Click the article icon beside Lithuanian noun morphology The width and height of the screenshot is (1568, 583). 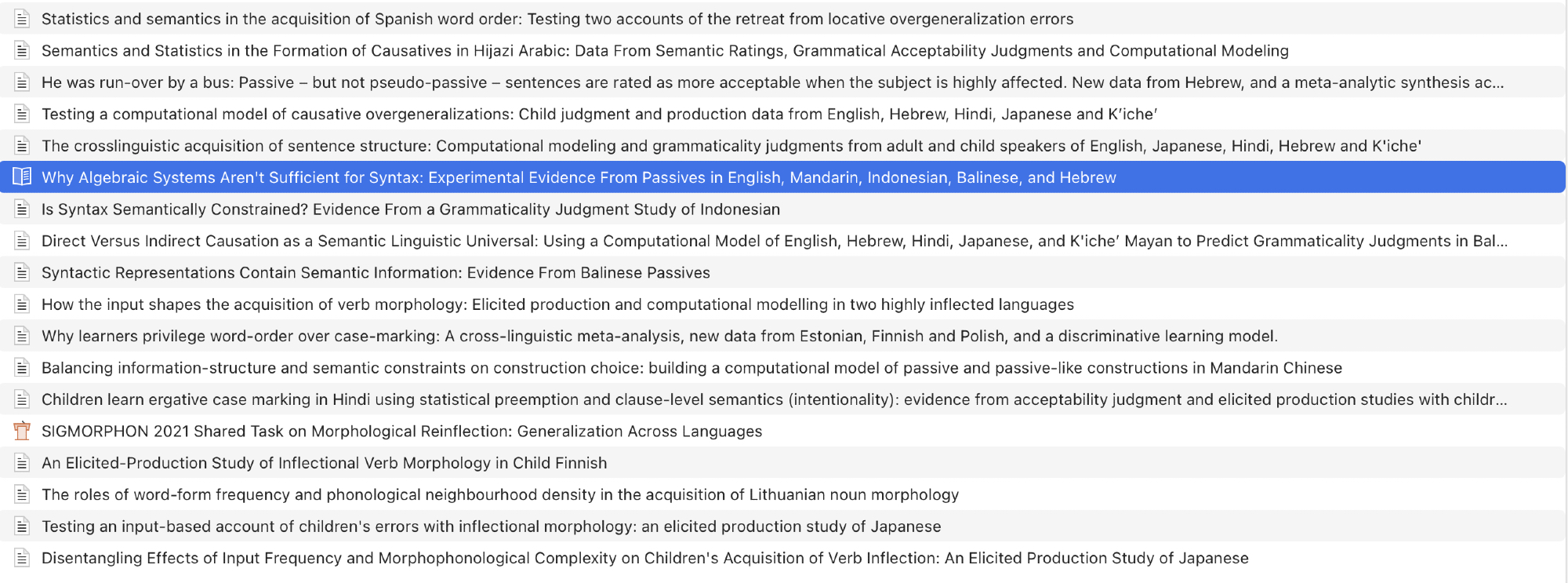(x=22, y=495)
